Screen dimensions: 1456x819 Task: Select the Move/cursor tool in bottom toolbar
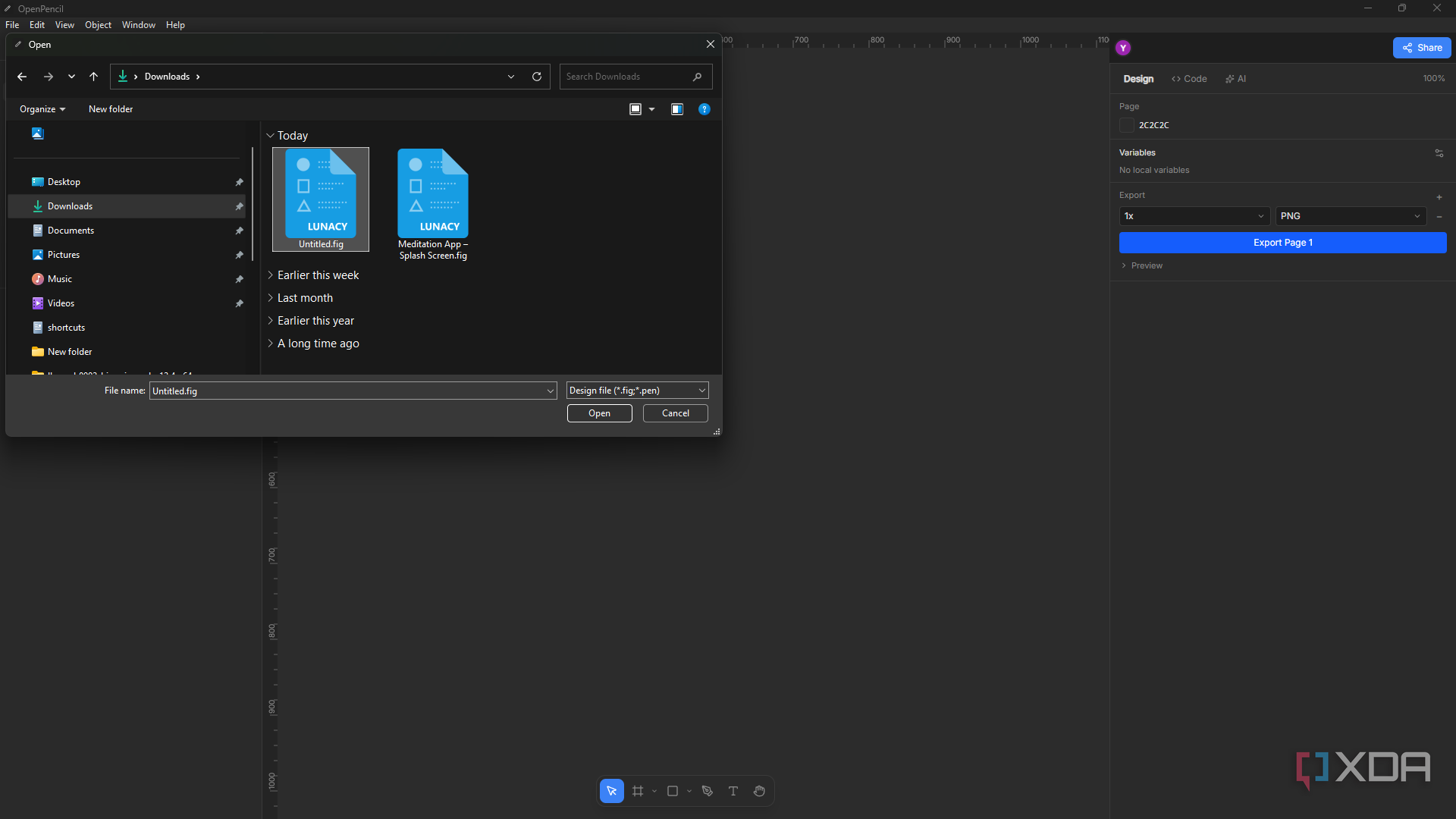pos(611,791)
